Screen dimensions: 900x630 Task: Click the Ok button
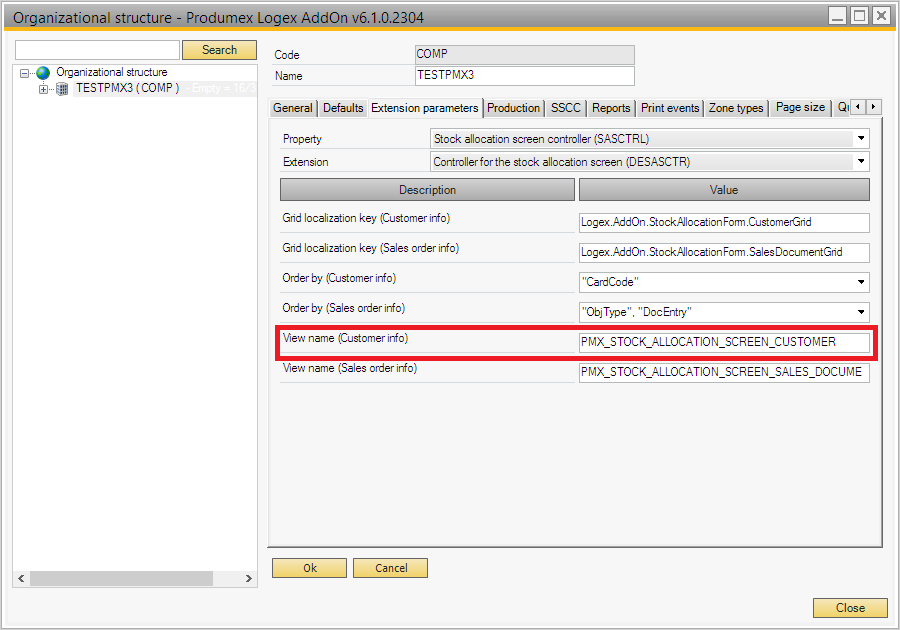(309, 568)
